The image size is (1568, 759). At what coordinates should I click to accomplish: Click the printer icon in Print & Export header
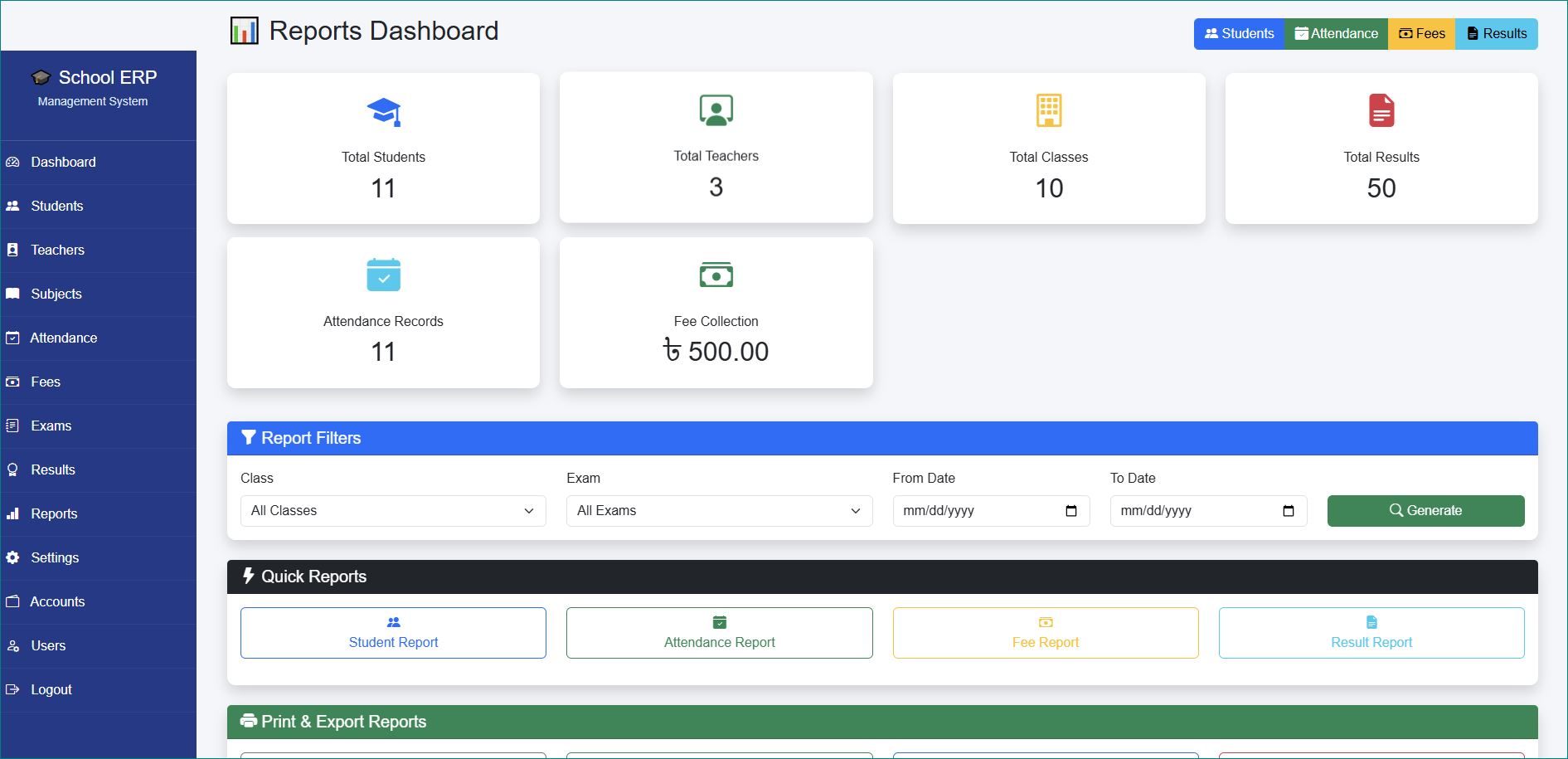tap(248, 721)
